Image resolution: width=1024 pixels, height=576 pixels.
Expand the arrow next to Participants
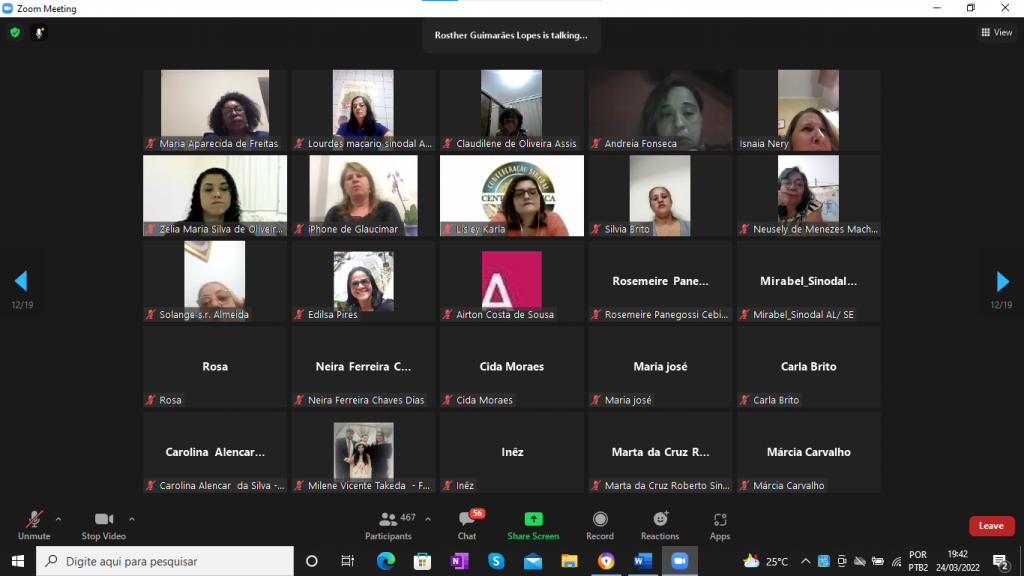coord(428,519)
